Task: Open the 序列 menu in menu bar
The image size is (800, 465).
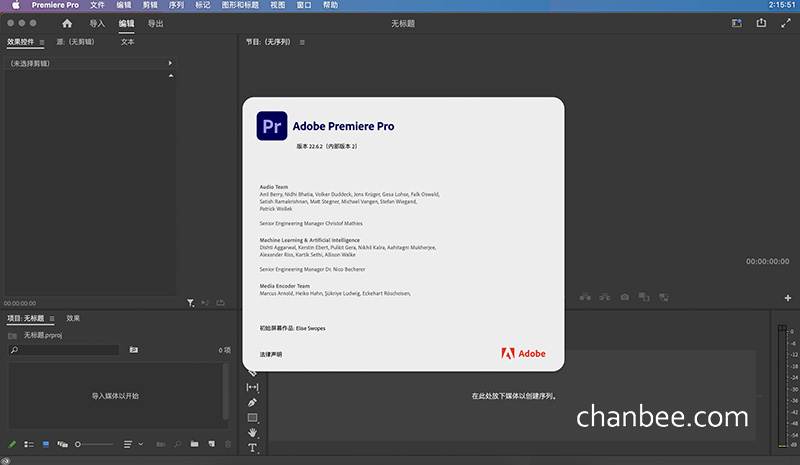Action: 176,5
